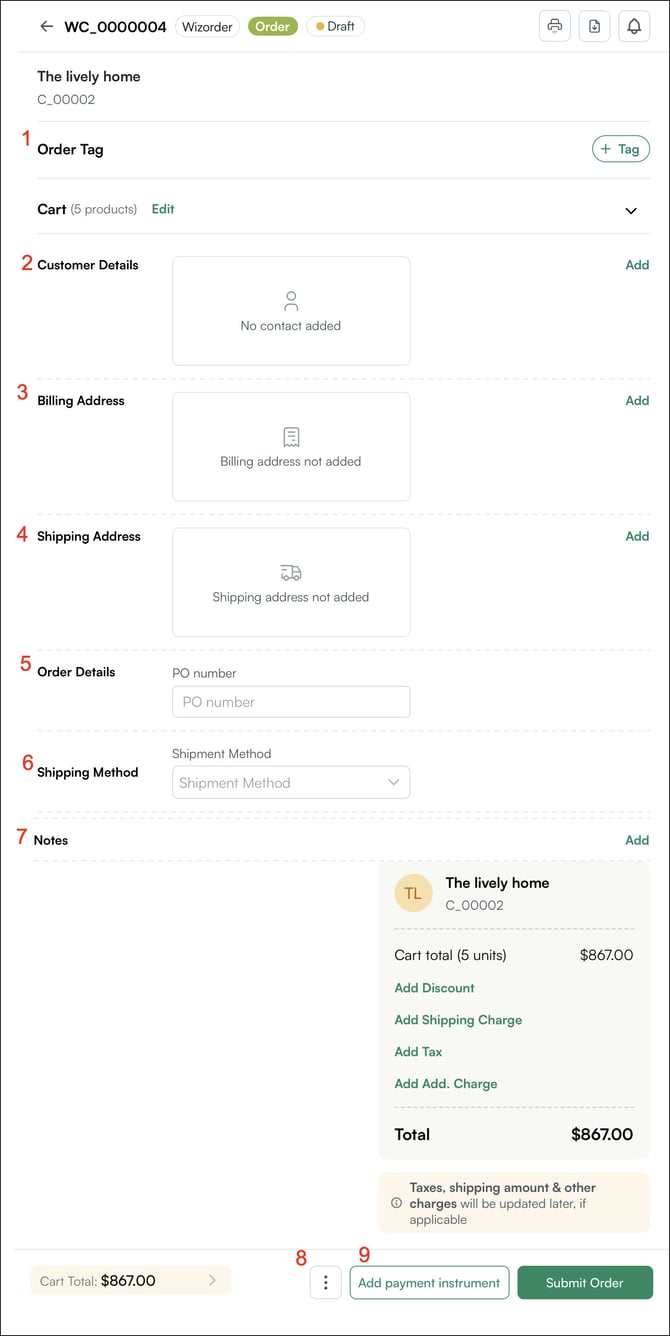Expand the Cart Total details chevron

tap(216, 1281)
